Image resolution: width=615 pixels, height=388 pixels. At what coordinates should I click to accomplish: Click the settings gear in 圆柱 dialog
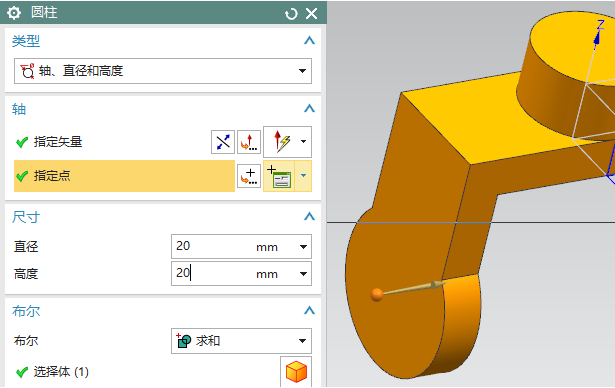[x=14, y=13]
